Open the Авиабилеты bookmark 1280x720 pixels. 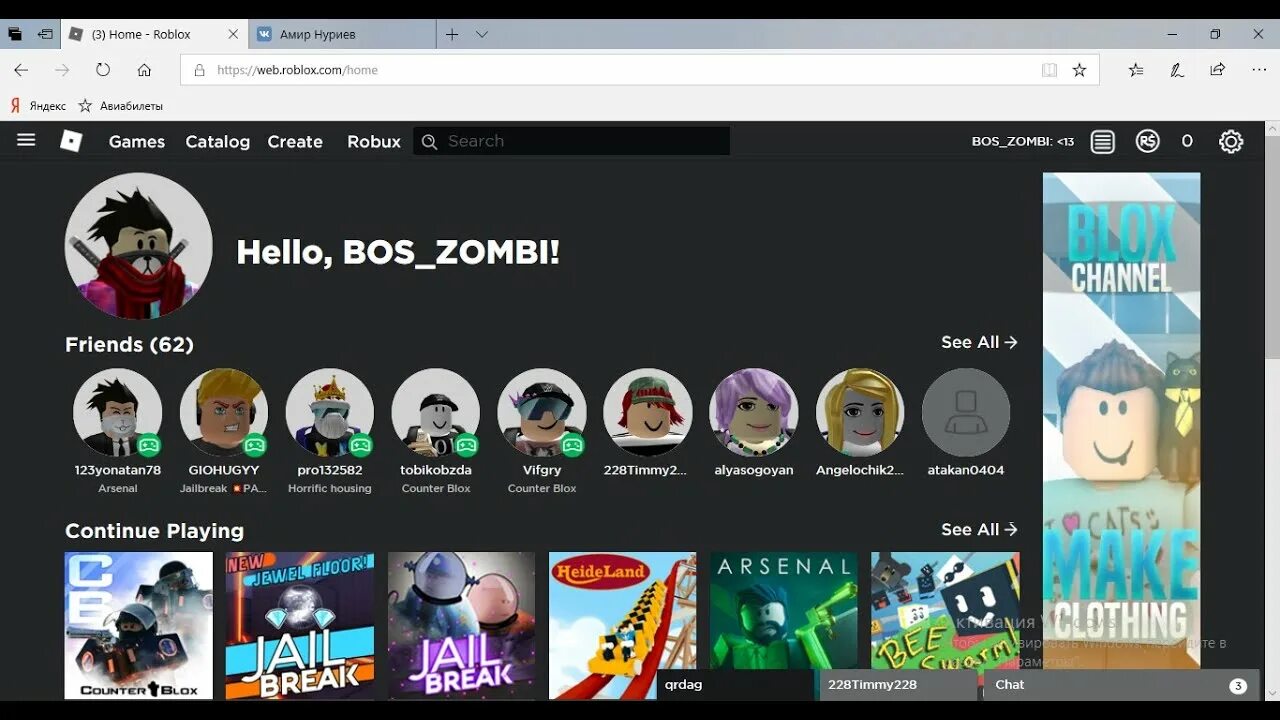(x=120, y=106)
